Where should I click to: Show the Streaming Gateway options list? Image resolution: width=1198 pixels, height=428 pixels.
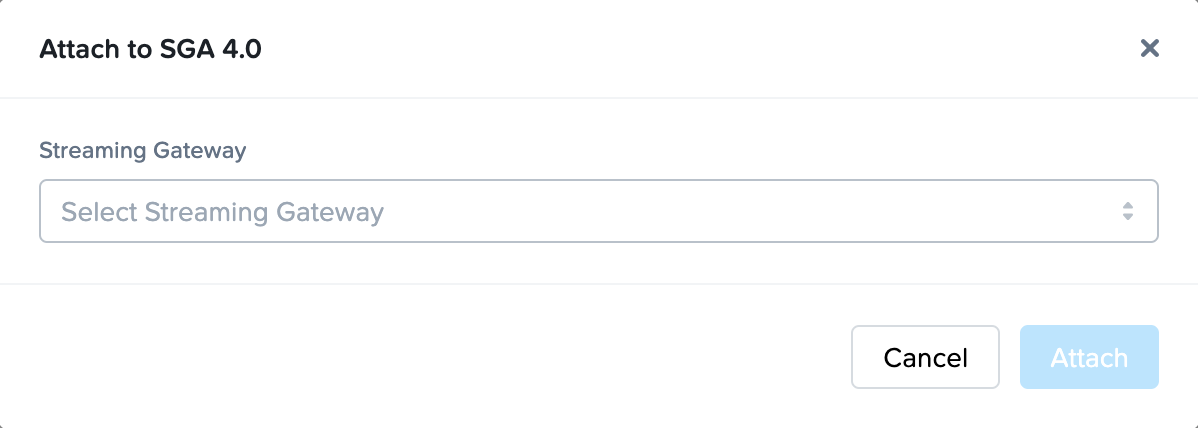[598, 211]
